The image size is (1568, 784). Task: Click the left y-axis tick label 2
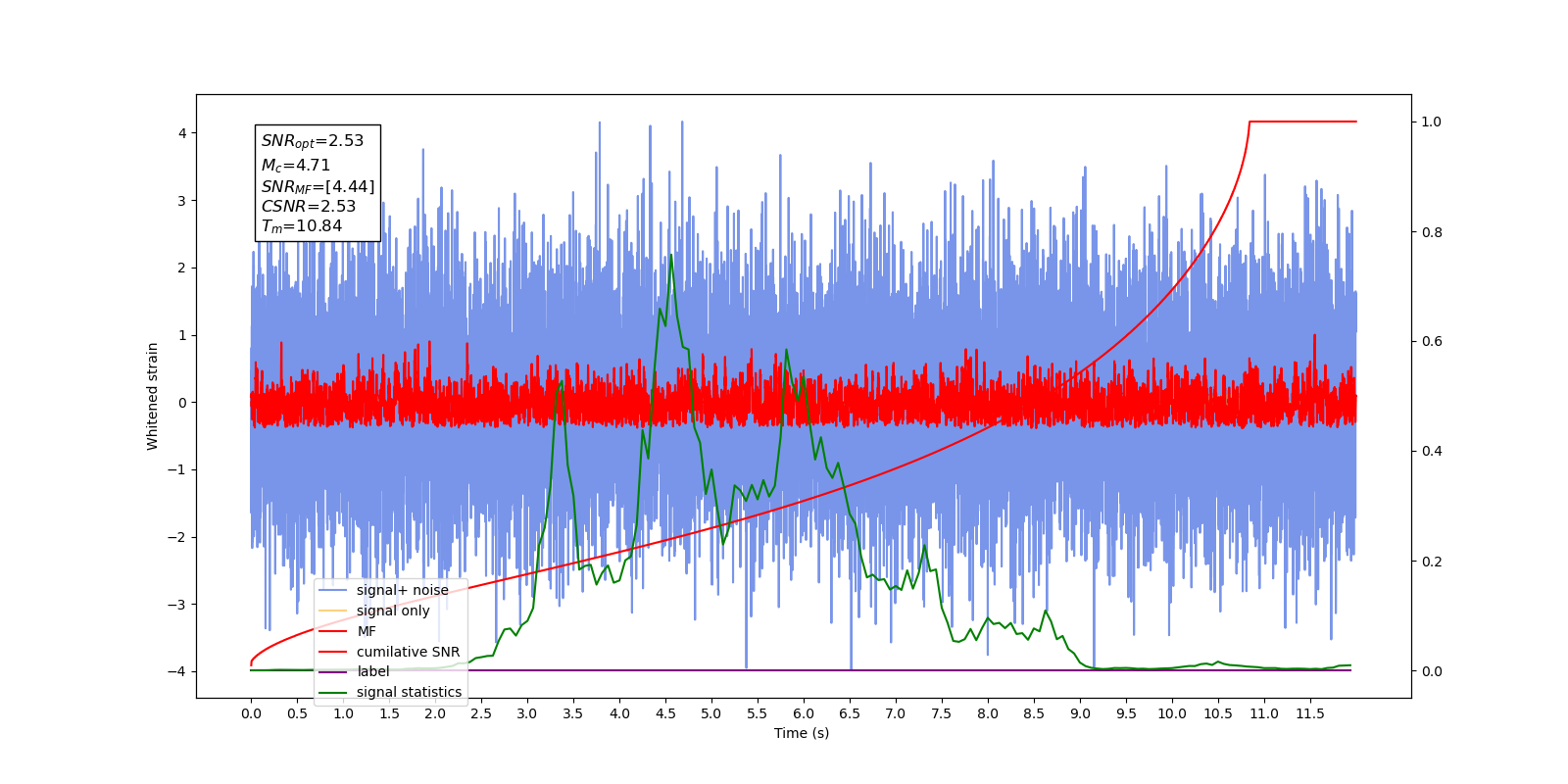182,268
